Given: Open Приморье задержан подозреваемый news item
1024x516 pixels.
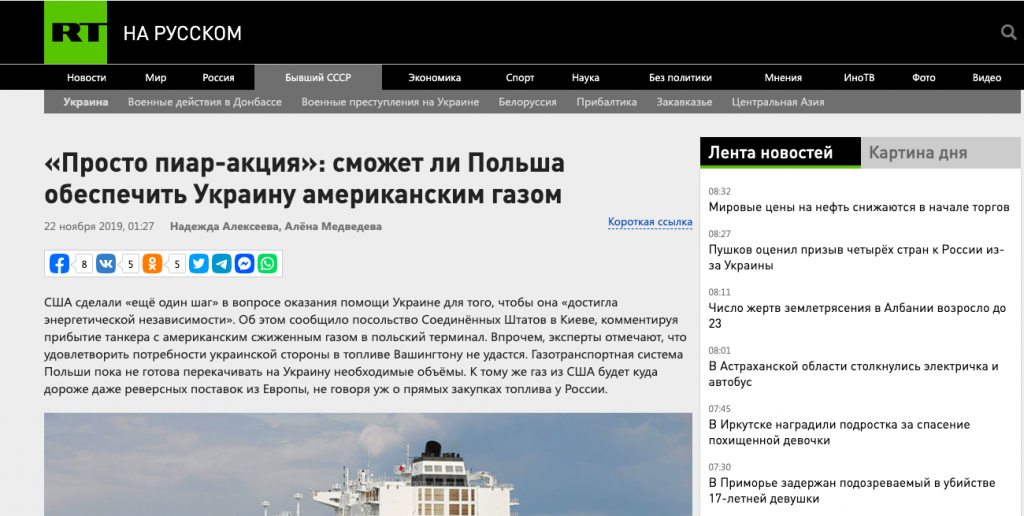Looking at the screenshot, I should tap(852, 491).
